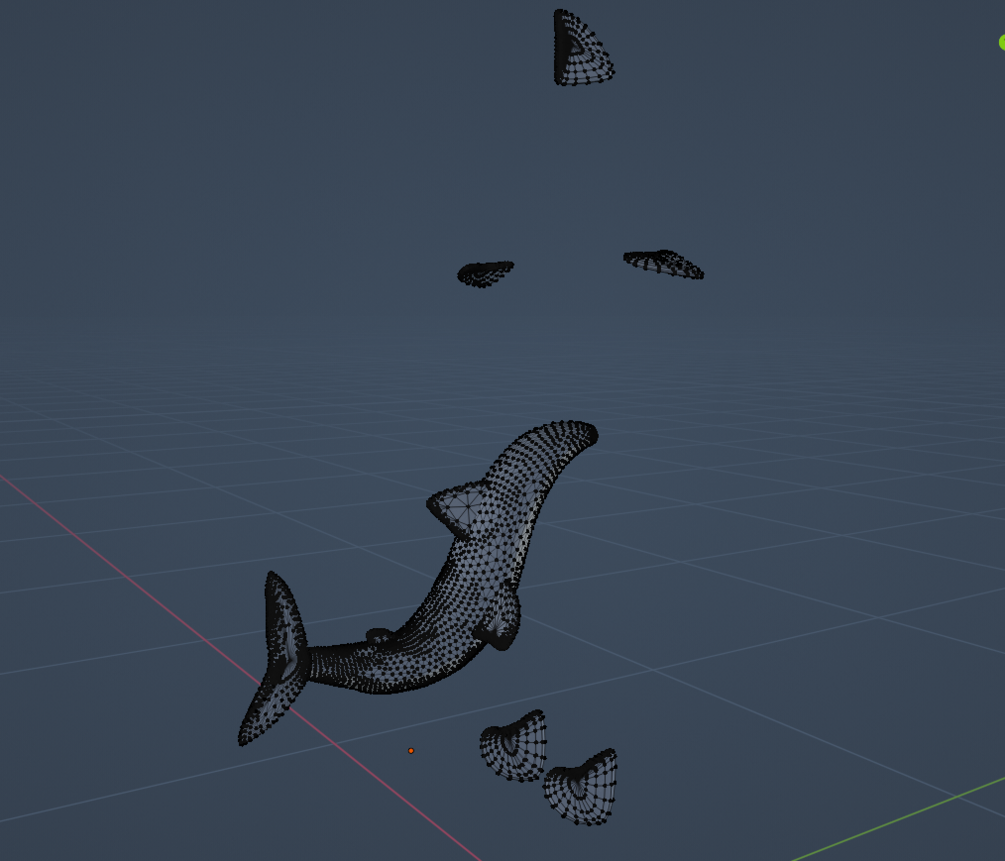Click the curved dolphin body mesh
1005x861 pixels.
coord(474,577)
